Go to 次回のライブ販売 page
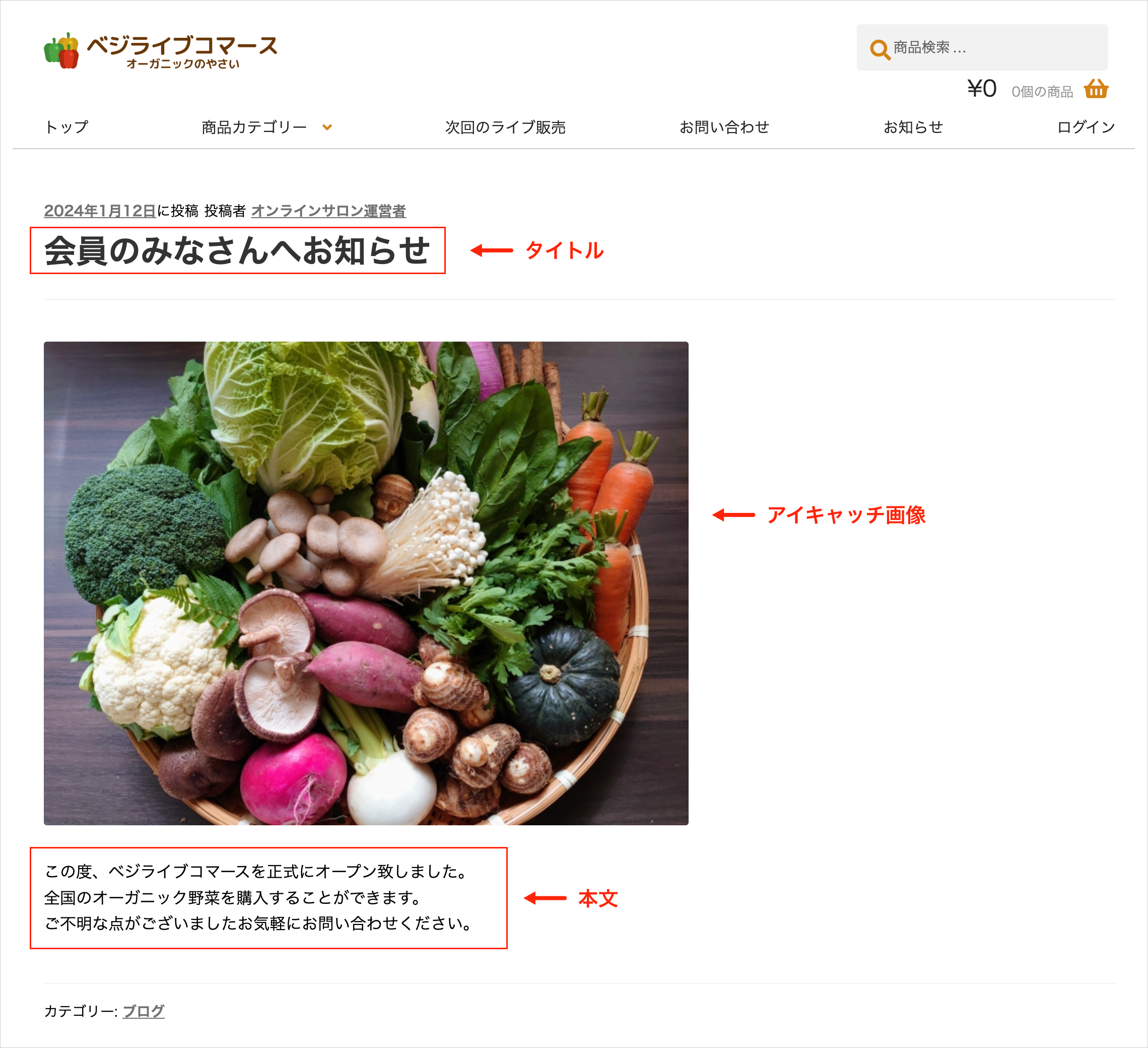 pos(505,127)
